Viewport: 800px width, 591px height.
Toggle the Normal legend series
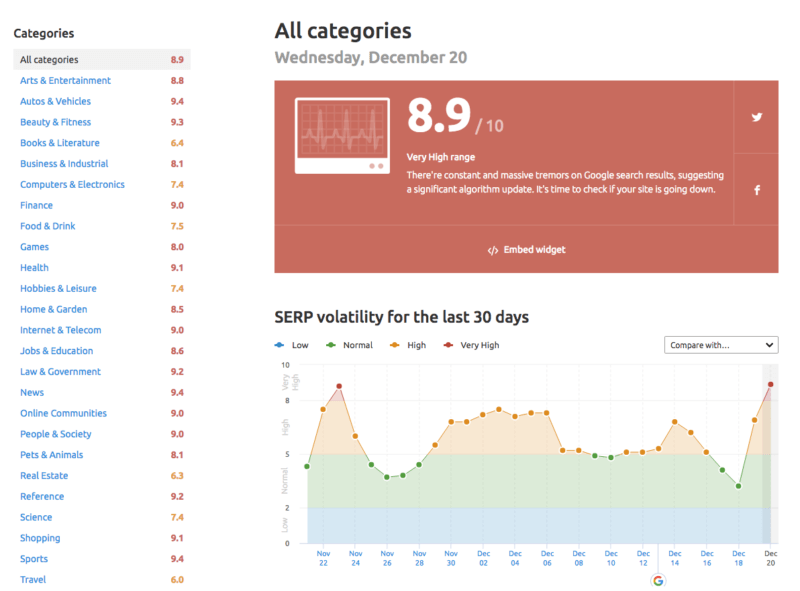[x=350, y=345]
